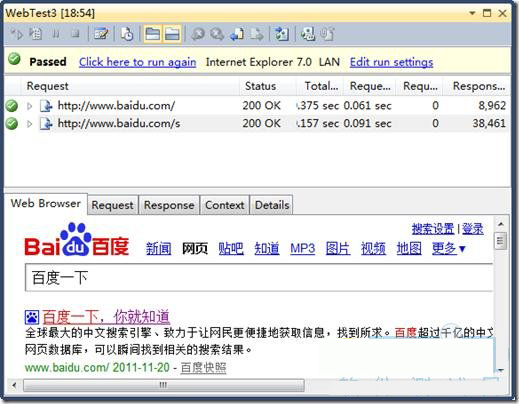Viewport: 519px width, 404px height.
Task: Open the MP3 link on Baidu page
Action: pos(303,249)
